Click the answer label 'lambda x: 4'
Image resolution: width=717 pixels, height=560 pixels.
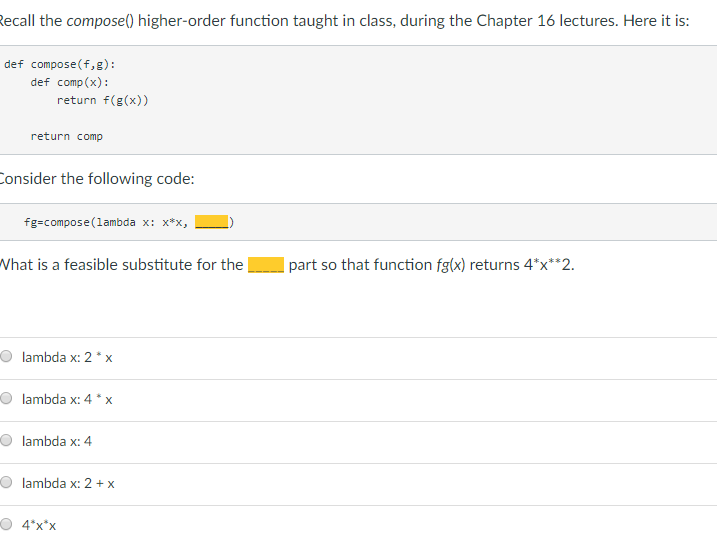(x=57, y=441)
